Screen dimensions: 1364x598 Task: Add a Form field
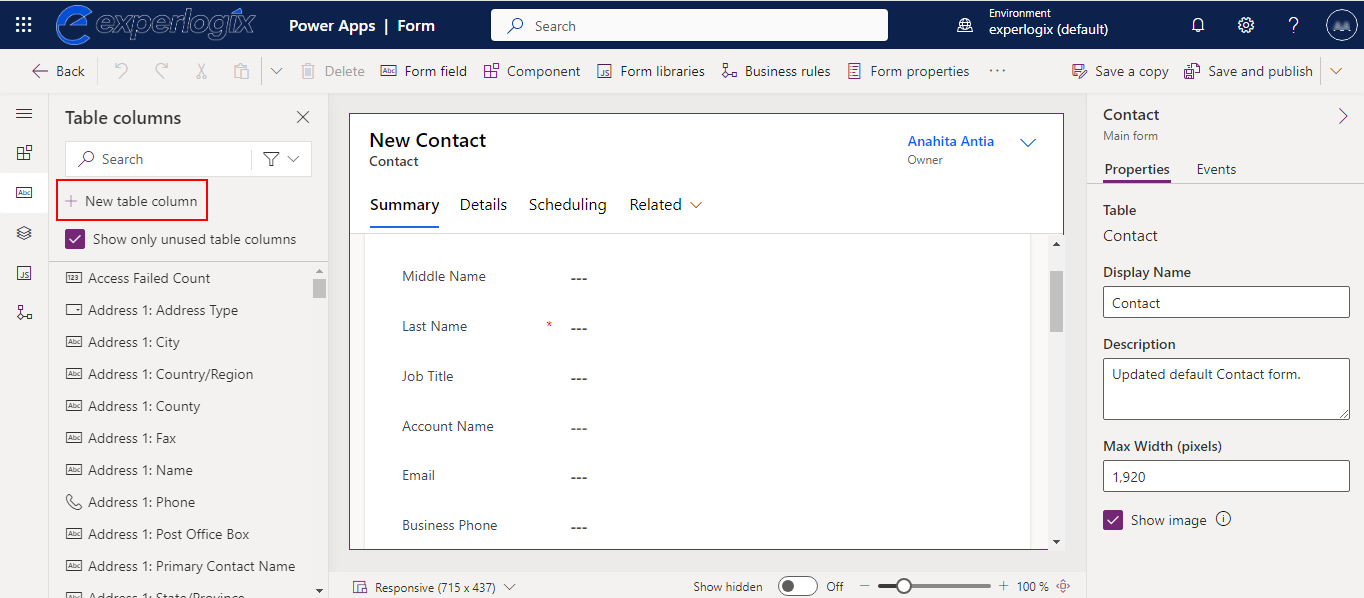(423, 71)
